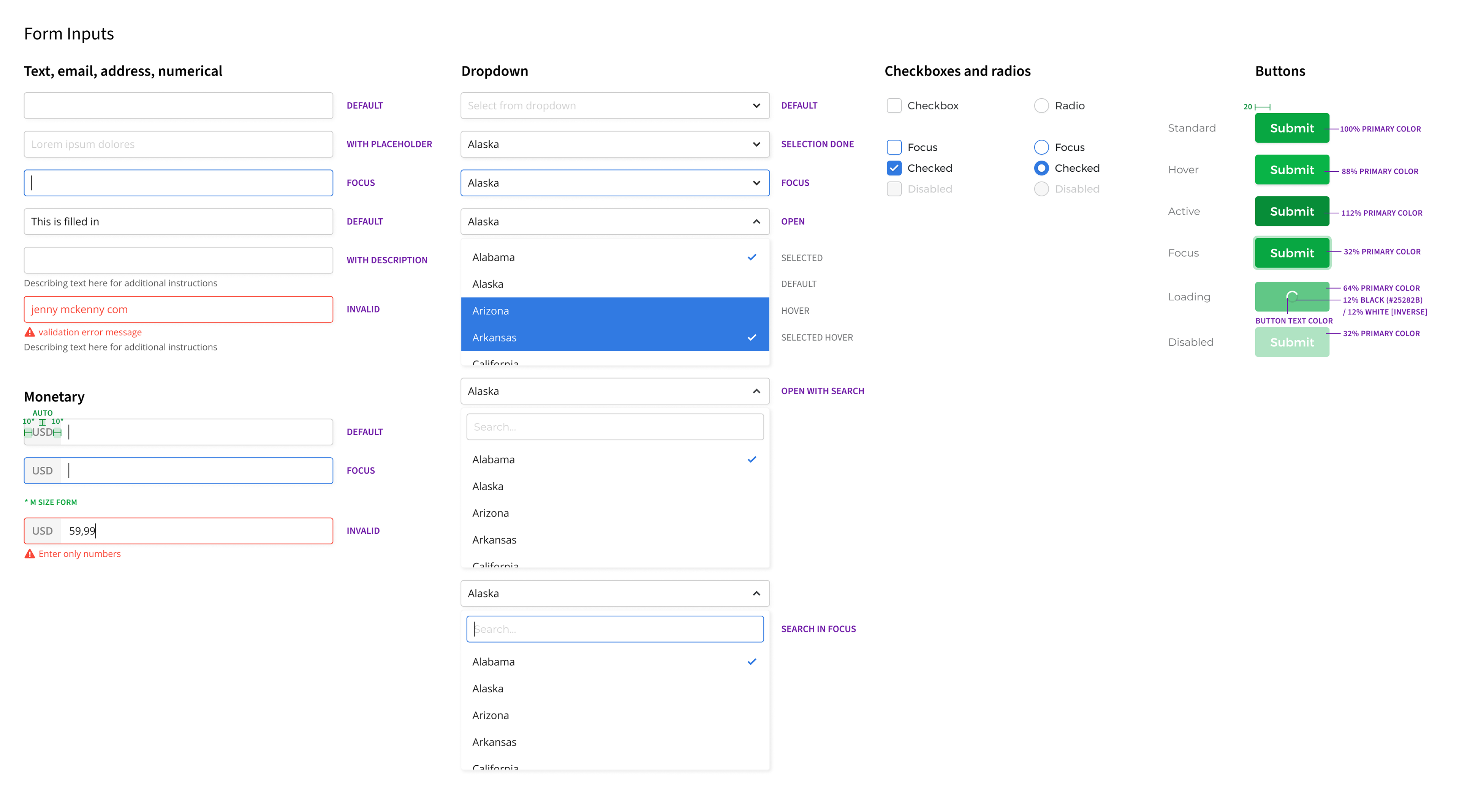
Task: Select the default 'Radio' radio button
Action: click(x=1041, y=105)
